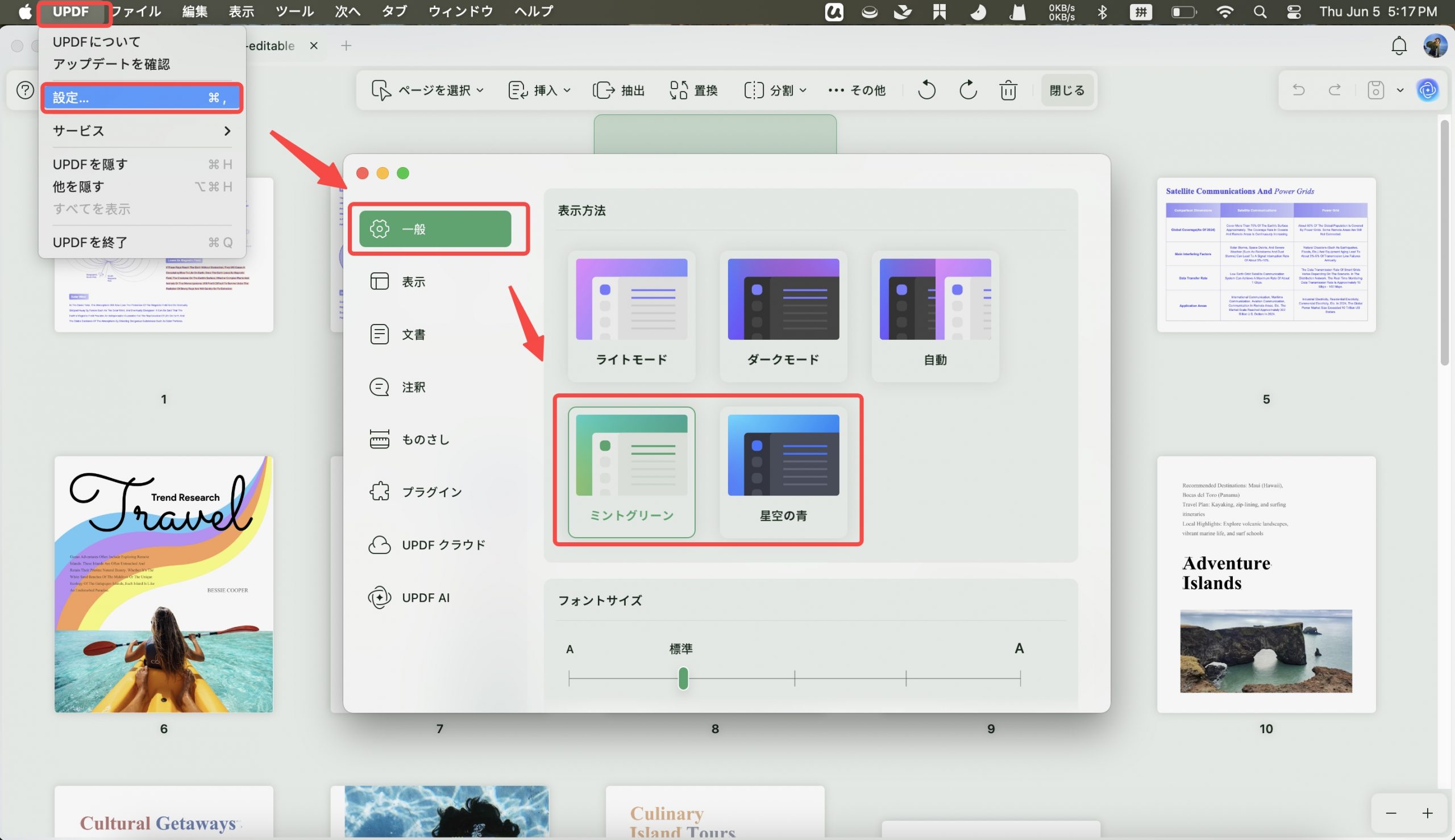Image resolution: width=1455 pixels, height=840 pixels.
Task: Open the ヘルプ menu
Action: [534, 11]
